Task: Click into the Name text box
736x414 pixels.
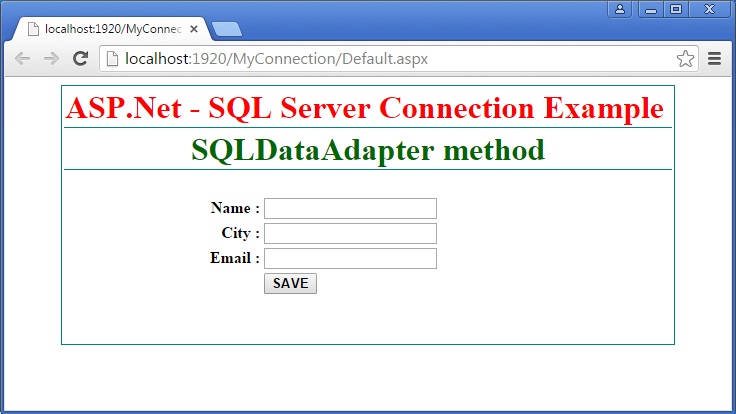Action: [x=350, y=208]
